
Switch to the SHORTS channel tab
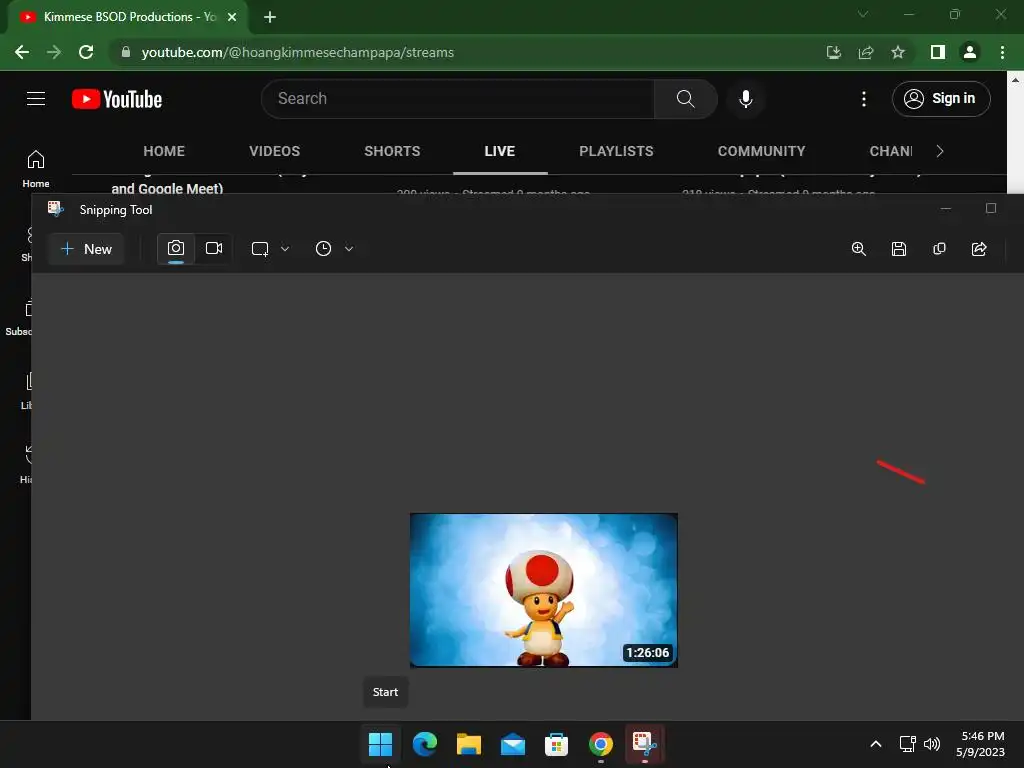[x=392, y=151]
